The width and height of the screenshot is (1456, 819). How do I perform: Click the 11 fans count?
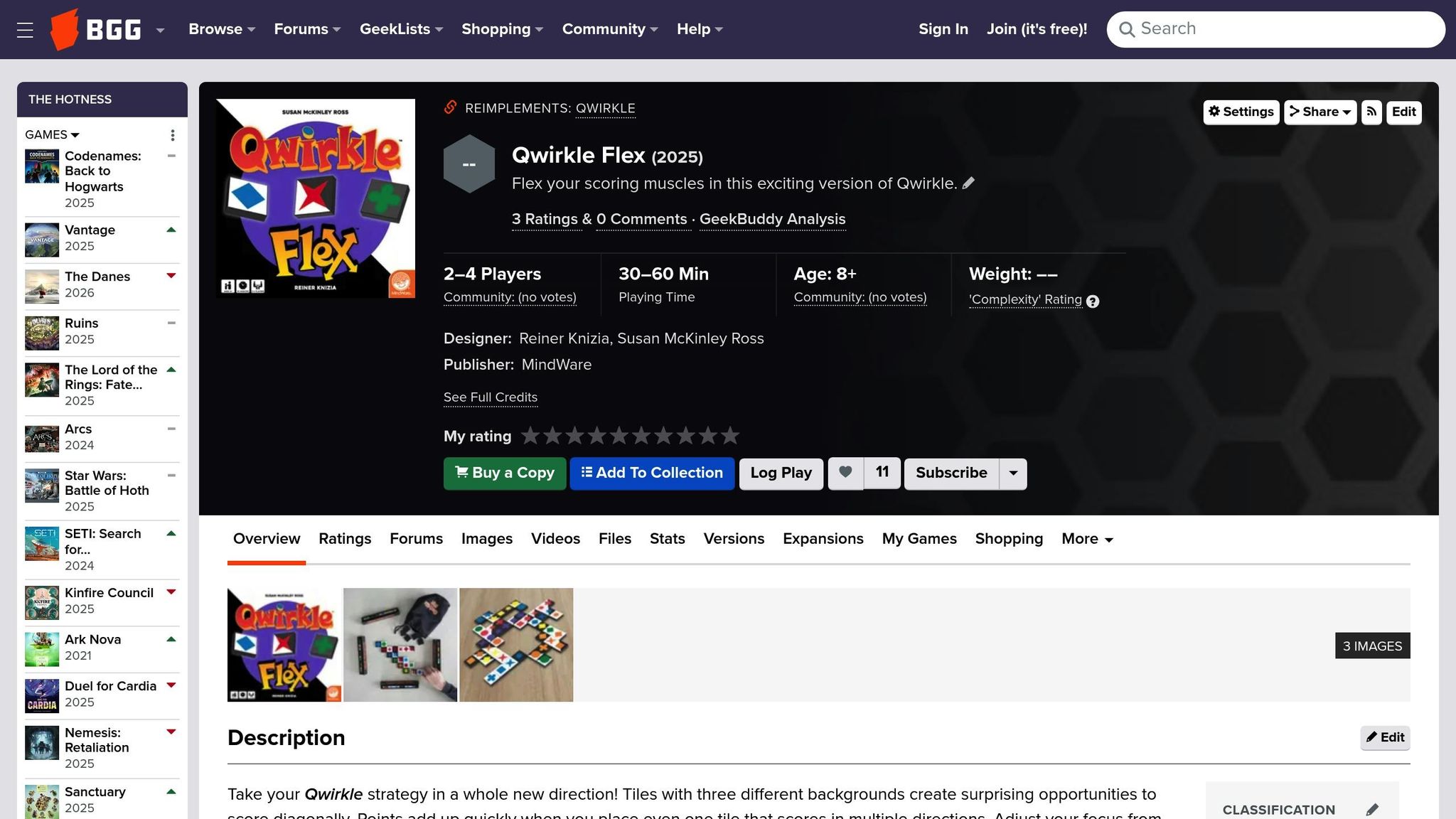point(882,473)
